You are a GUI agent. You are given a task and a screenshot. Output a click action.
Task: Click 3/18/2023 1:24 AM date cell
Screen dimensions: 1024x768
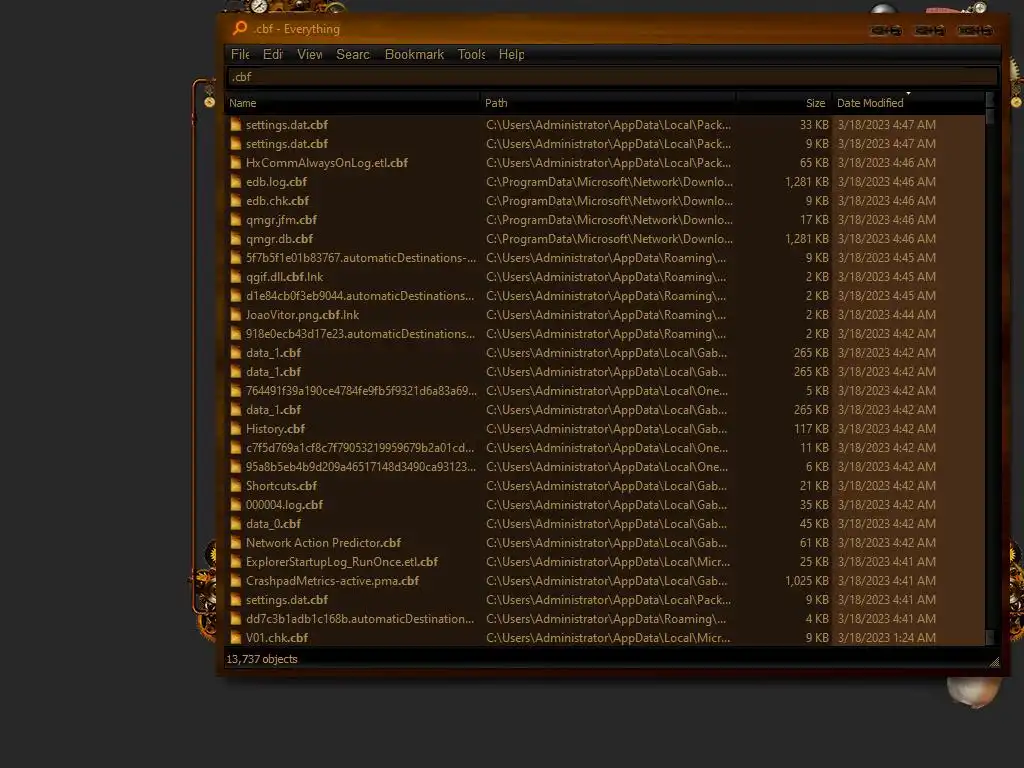pyautogui.click(x=886, y=638)
